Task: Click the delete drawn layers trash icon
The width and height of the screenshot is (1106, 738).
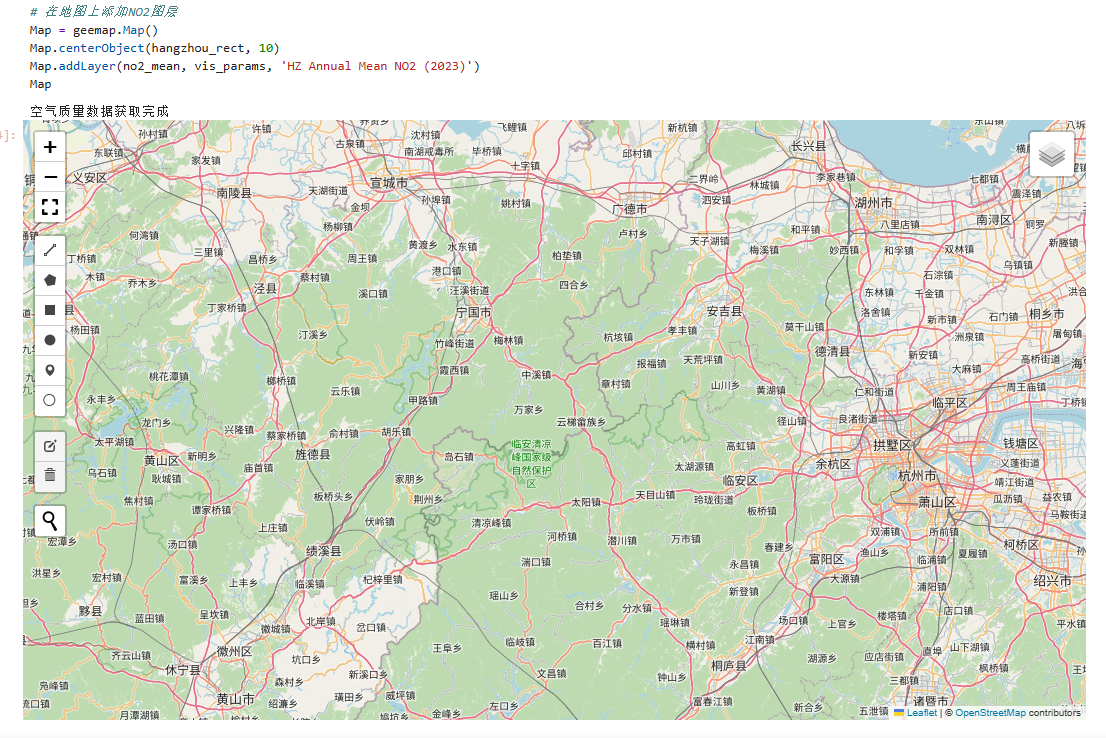Action: 49,476
